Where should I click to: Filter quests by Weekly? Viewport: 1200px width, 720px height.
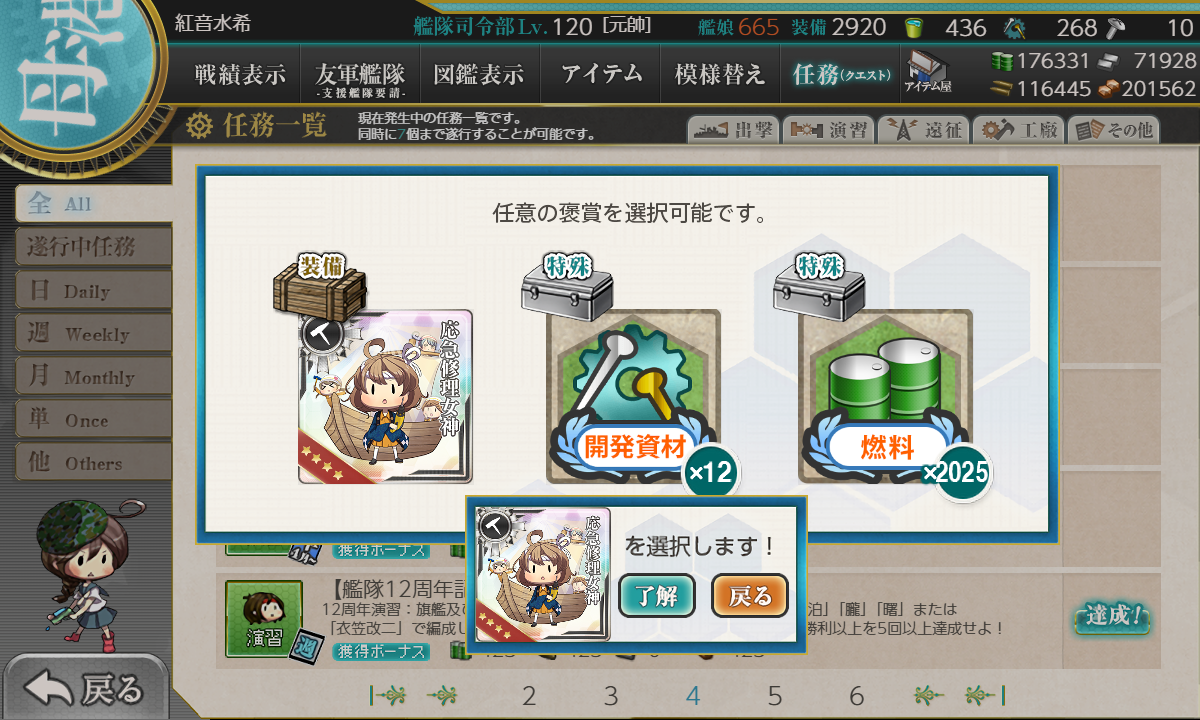pyautogui.click(x=93, y=334)
